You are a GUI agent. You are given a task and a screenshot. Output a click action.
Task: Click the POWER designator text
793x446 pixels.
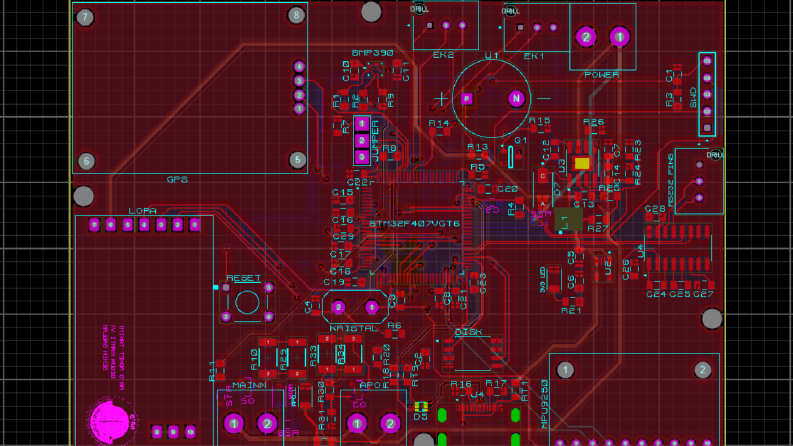pos(601,74)
